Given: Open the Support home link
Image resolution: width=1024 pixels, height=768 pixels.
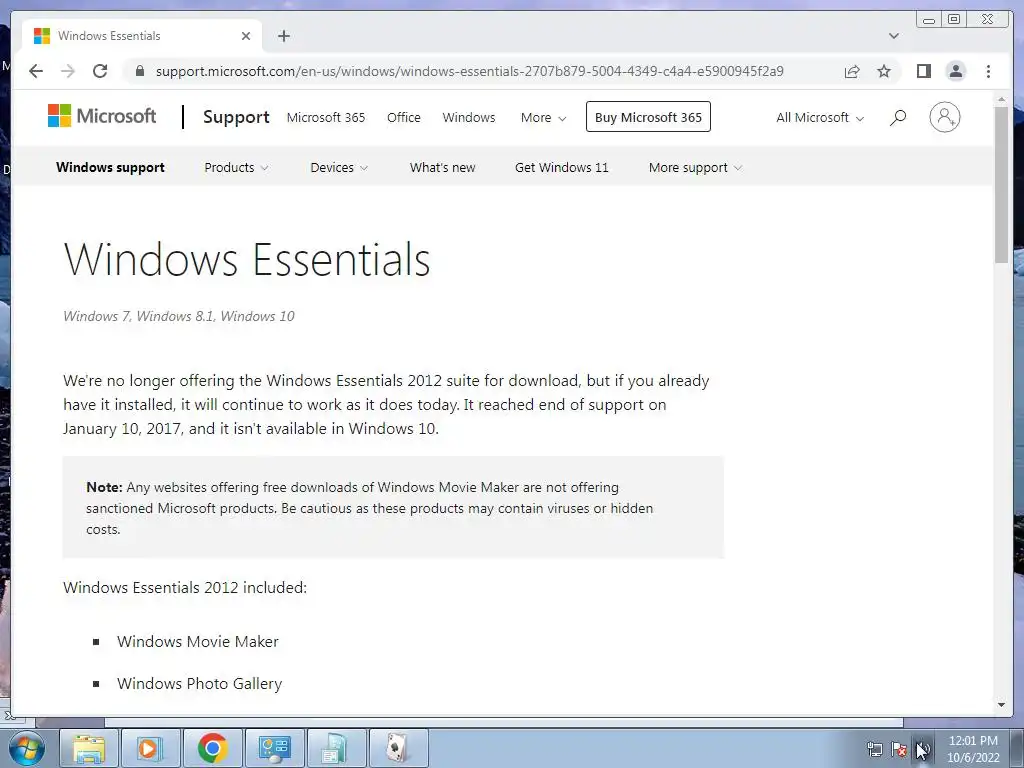Looking at the screenshot, I should tap(236, 117).
